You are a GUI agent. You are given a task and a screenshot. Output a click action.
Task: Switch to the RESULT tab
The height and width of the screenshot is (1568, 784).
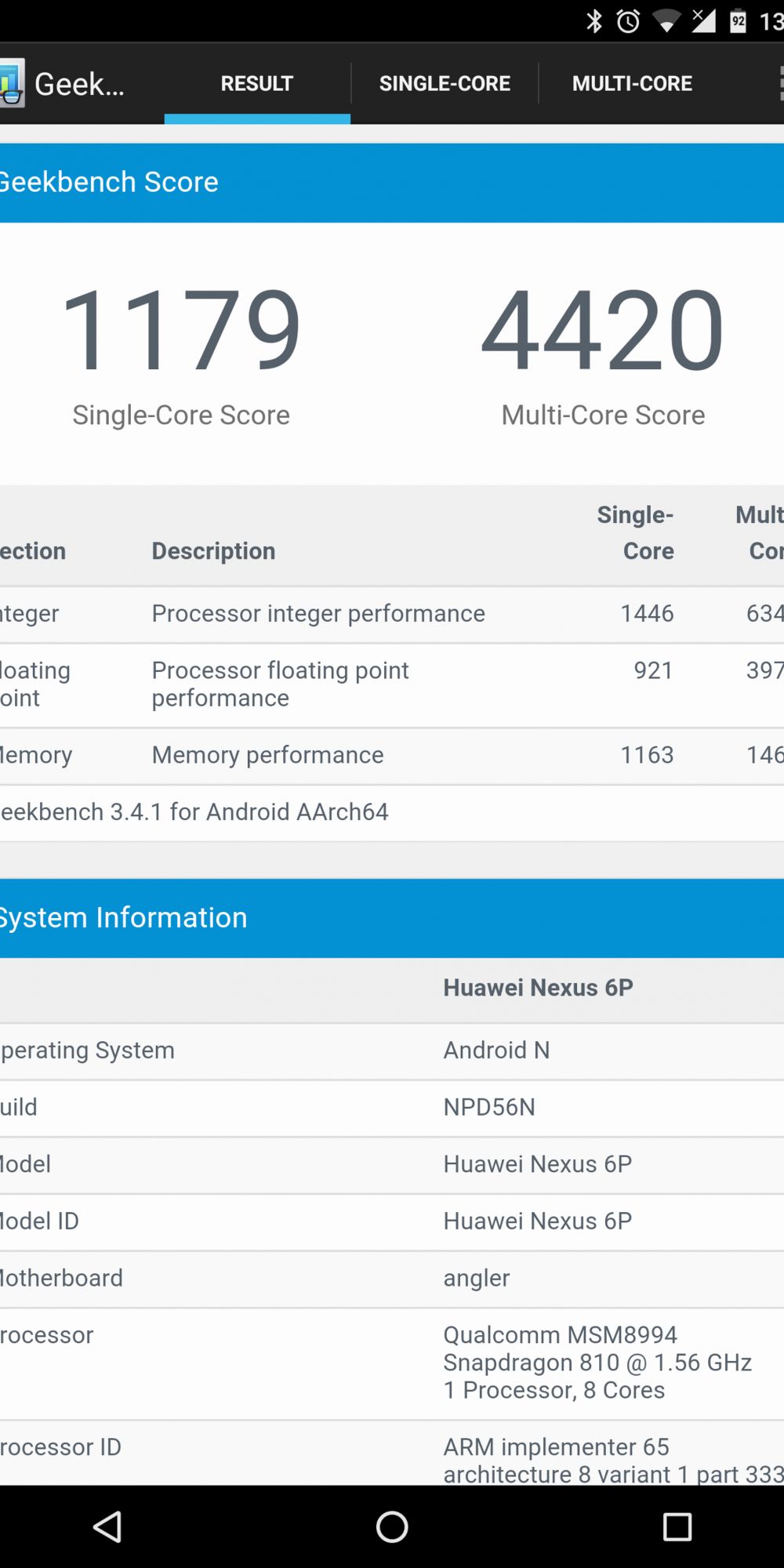click(x=257, y=83)
